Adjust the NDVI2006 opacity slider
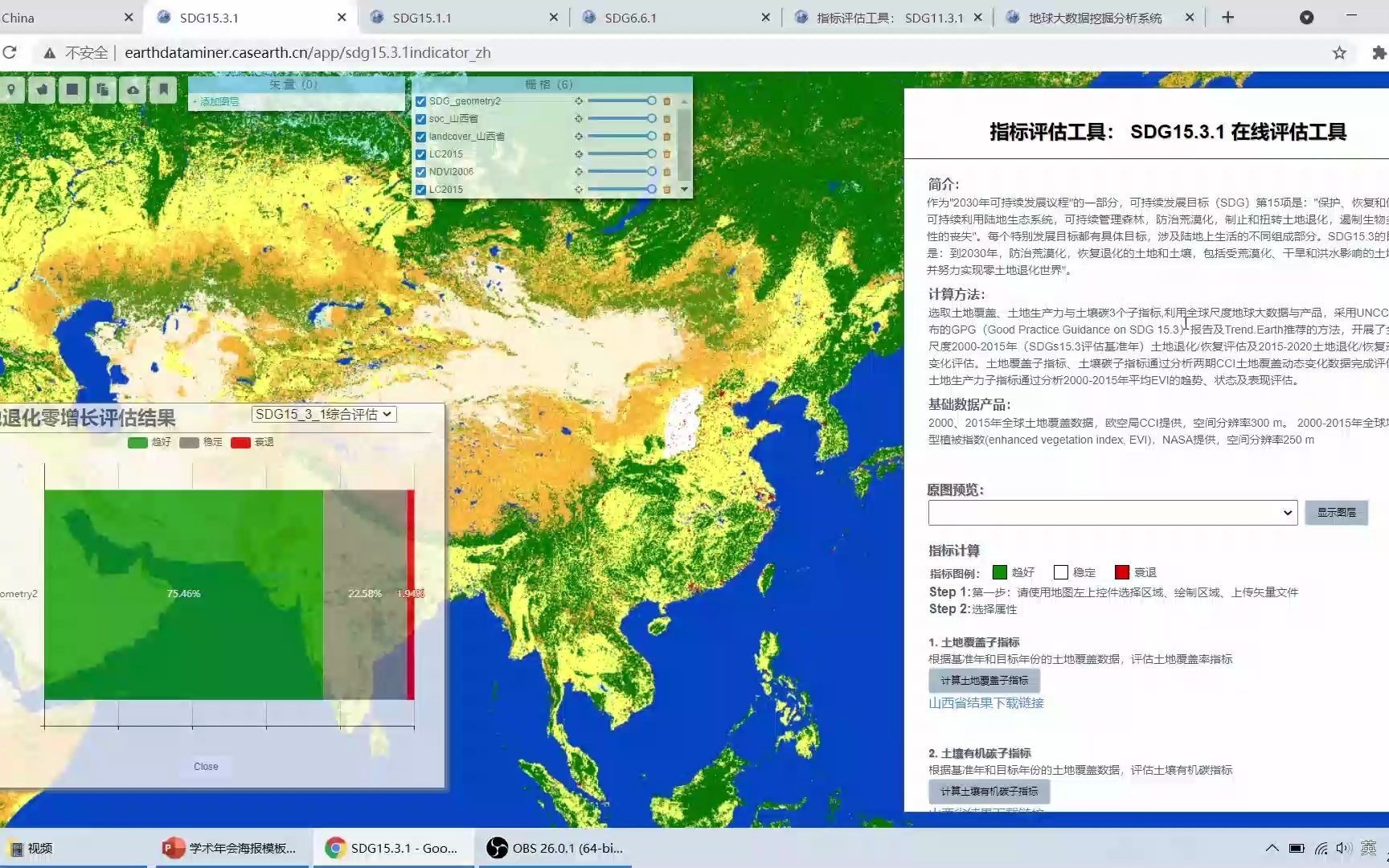The height and width of the screenshot is (868, 1389). point(621,172)
